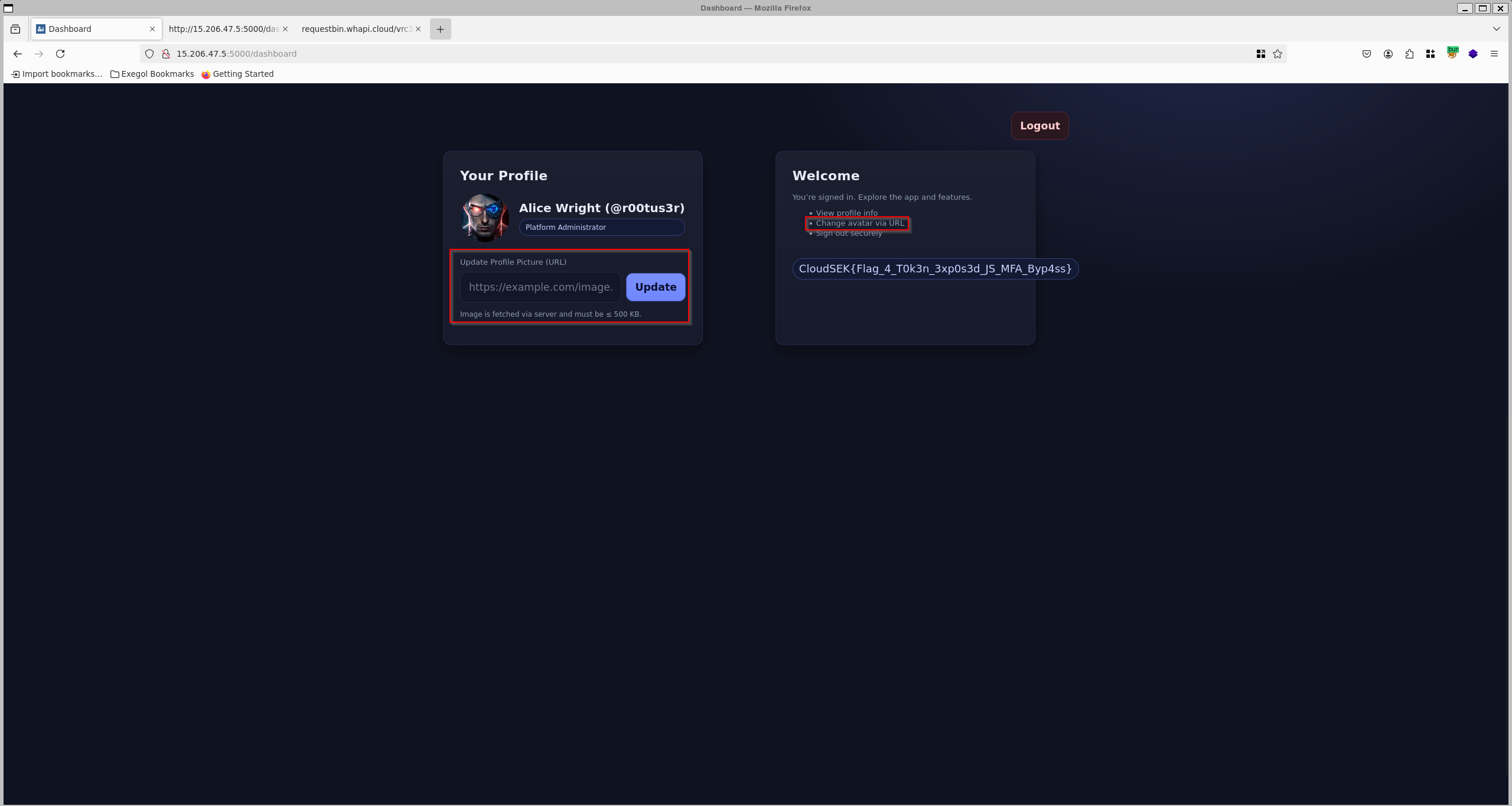Screen dimensions: 1512x806
Task: Click the Save to Pocket icon
Action: point(1367,54)
